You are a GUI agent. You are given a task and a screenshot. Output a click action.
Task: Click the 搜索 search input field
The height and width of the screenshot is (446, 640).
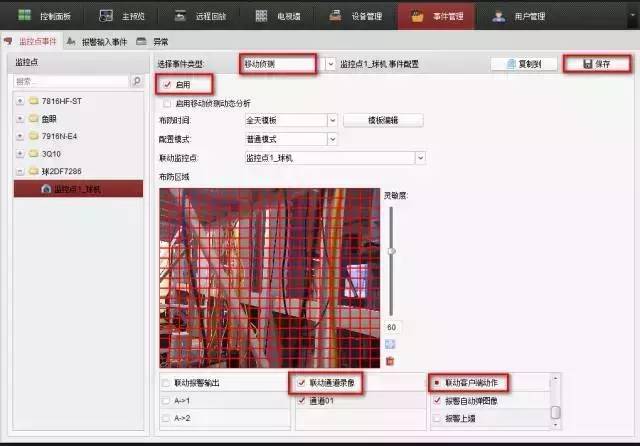(x=70, y=81)
